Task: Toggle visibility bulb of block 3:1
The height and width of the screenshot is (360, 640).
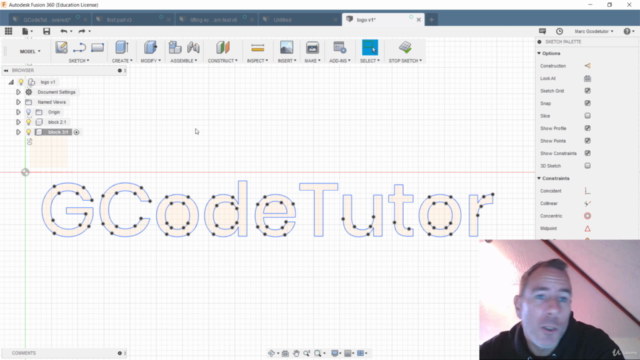Action: point(29,132)
